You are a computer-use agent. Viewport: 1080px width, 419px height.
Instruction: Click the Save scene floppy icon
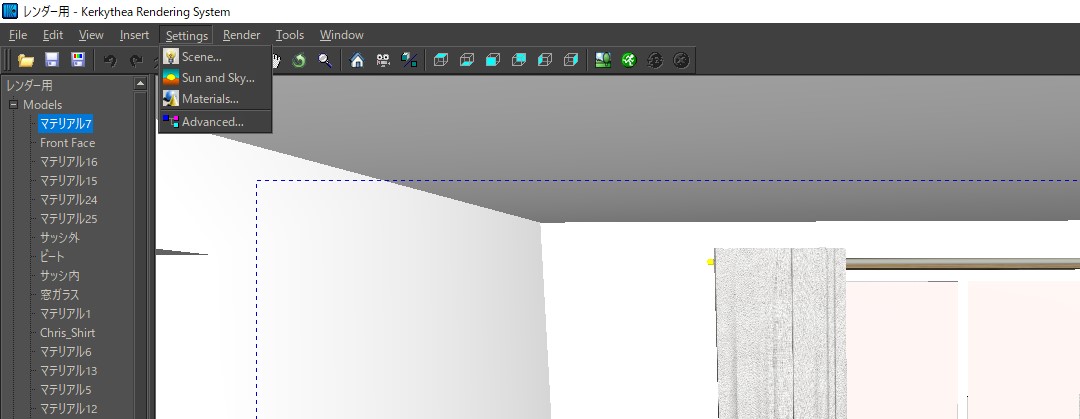(x=52, y=61)
